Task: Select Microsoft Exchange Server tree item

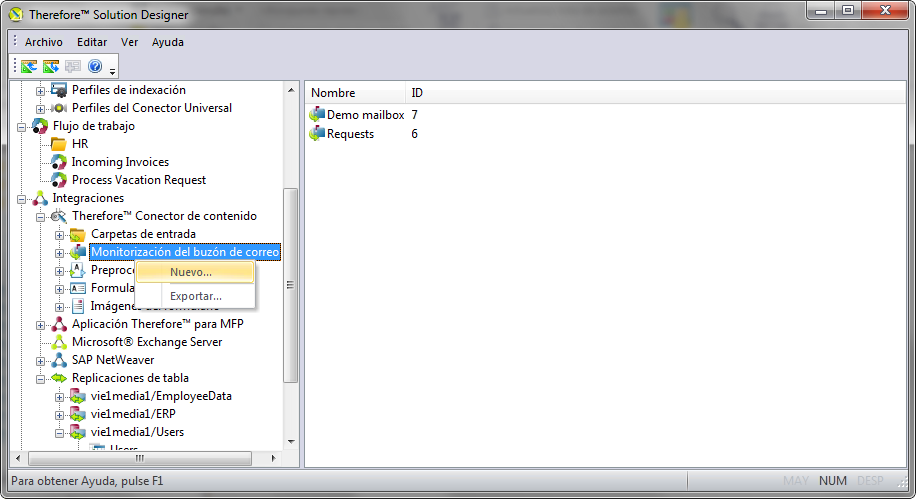Action: click(x=147, y=342)
